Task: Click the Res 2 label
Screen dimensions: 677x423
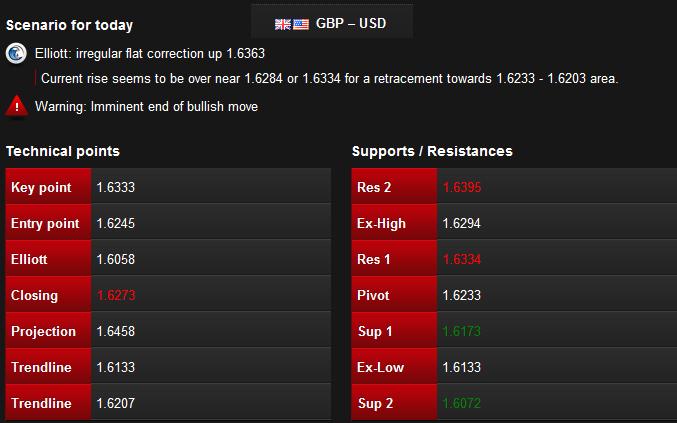Action: tap(374, 187)
